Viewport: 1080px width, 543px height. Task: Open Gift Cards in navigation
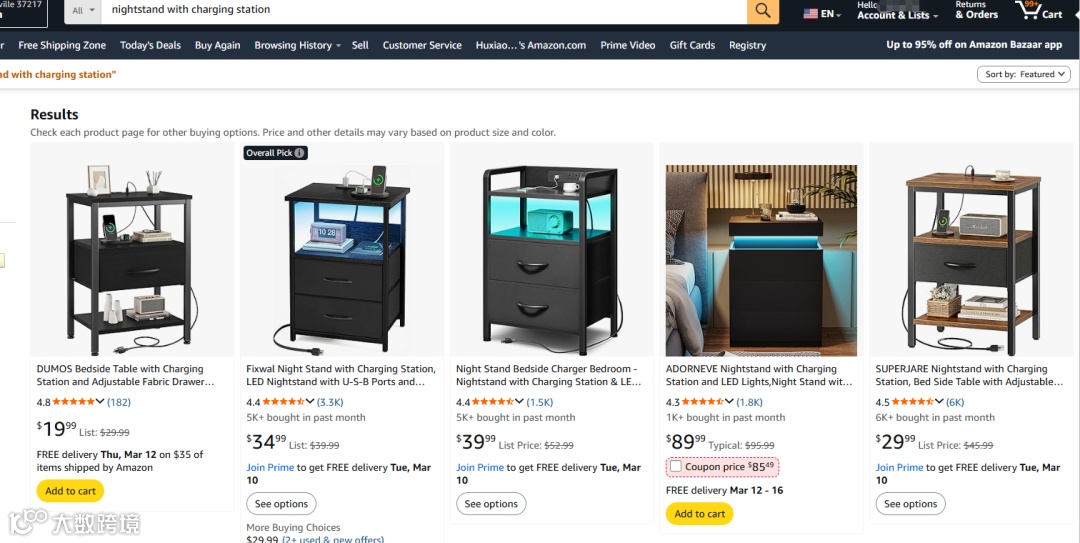point(692,45)
